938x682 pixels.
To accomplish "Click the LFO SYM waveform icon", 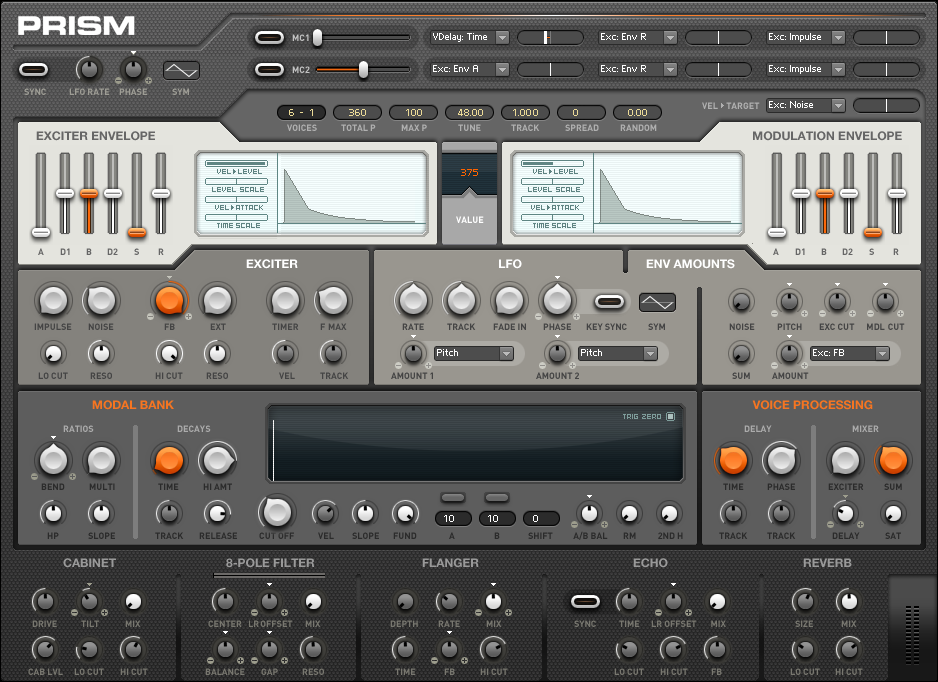I will click(657, 302).
